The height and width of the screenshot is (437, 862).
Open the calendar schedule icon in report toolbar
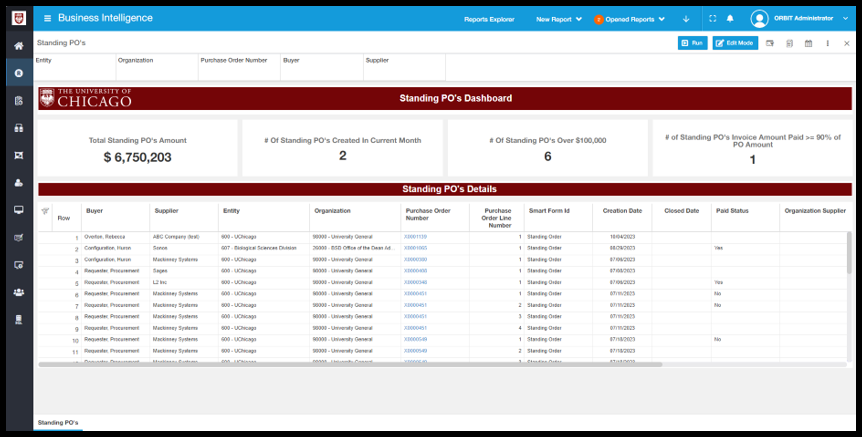click(808, 43)
